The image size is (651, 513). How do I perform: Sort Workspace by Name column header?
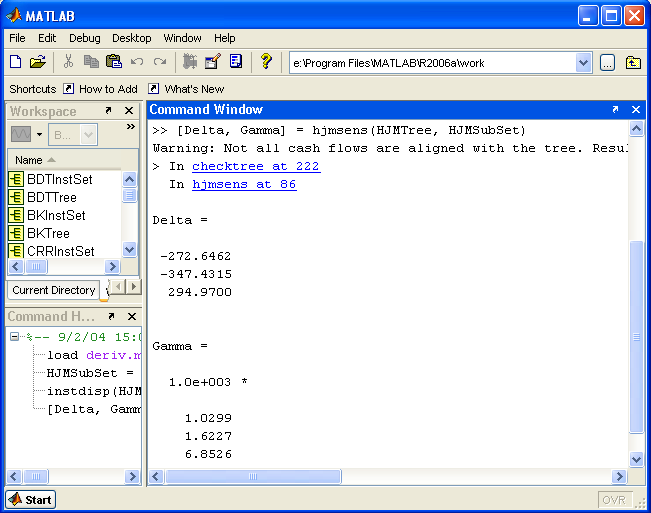[x=64, y=160]
